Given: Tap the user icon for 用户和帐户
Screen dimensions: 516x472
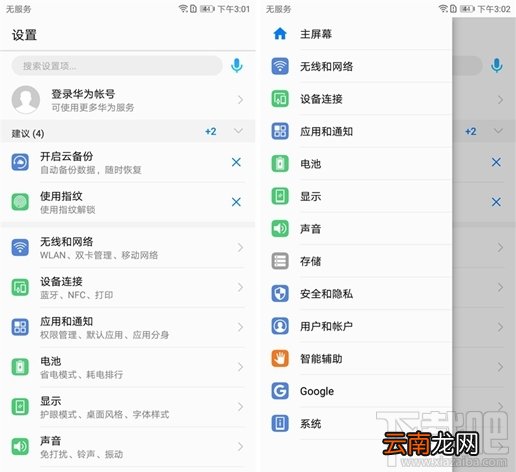Looking at the screenshot, I should (280, 326).
